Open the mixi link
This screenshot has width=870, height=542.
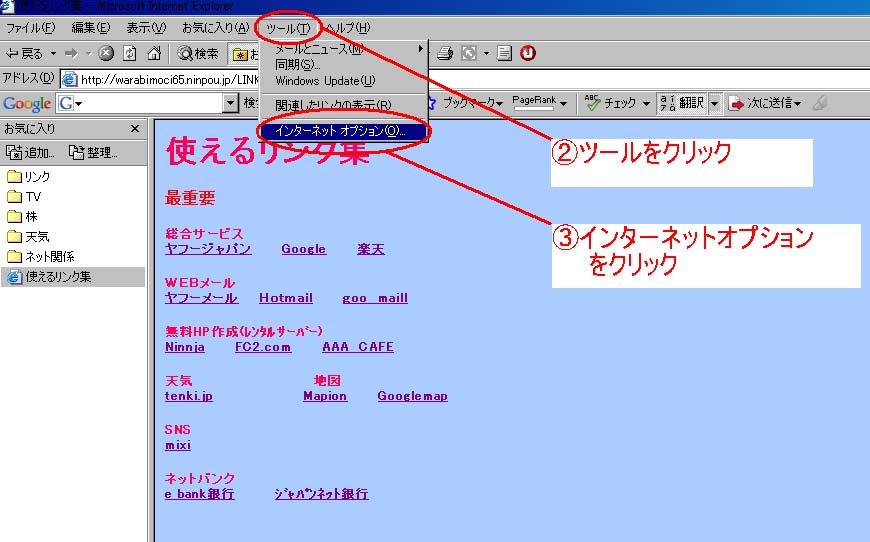click(178, 445)
